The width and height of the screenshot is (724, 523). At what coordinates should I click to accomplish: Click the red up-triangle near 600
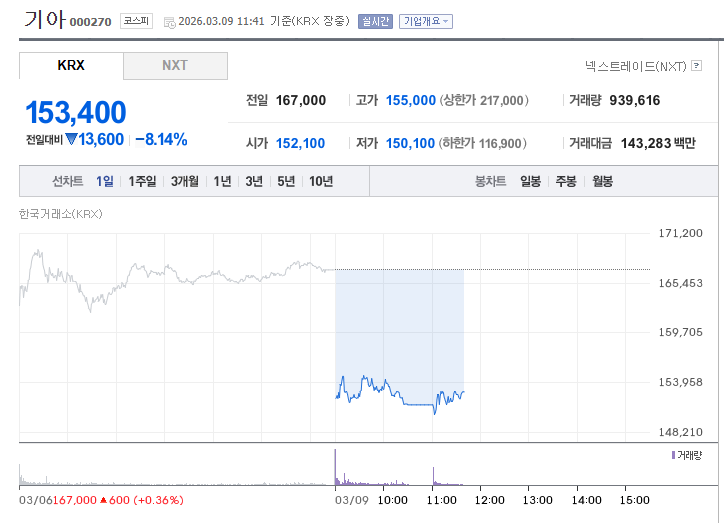tap(104, 500)
